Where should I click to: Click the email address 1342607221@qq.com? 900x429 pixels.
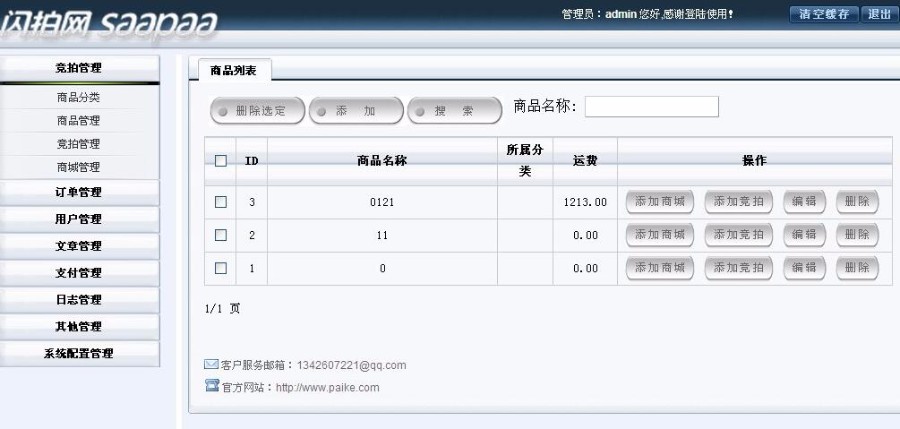351,365
